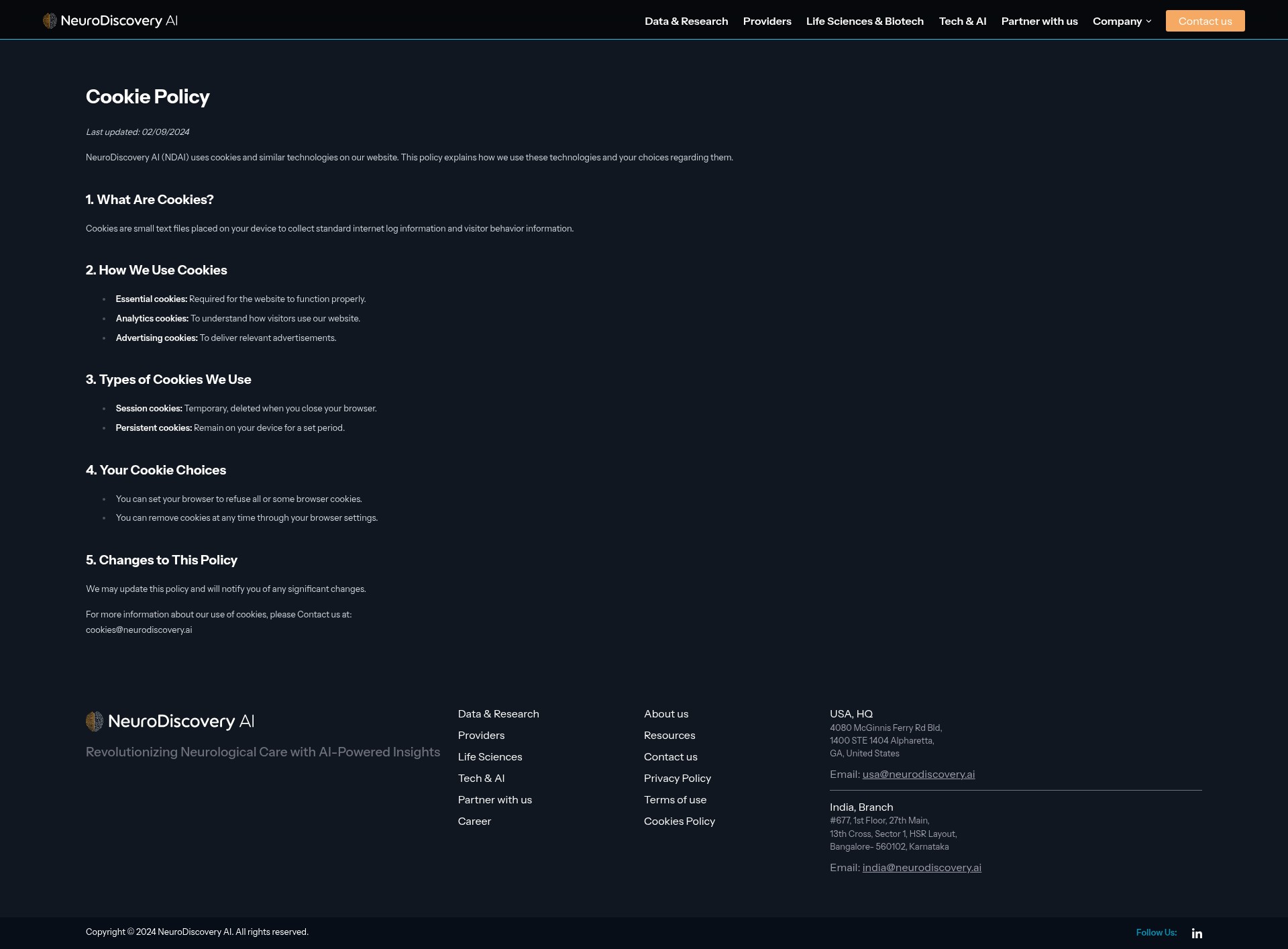This screenshot has width=1288, height=949.
Task: Click the Copyright 2024 NeuroDiscovery AI notice
Action: coord(197,932)
